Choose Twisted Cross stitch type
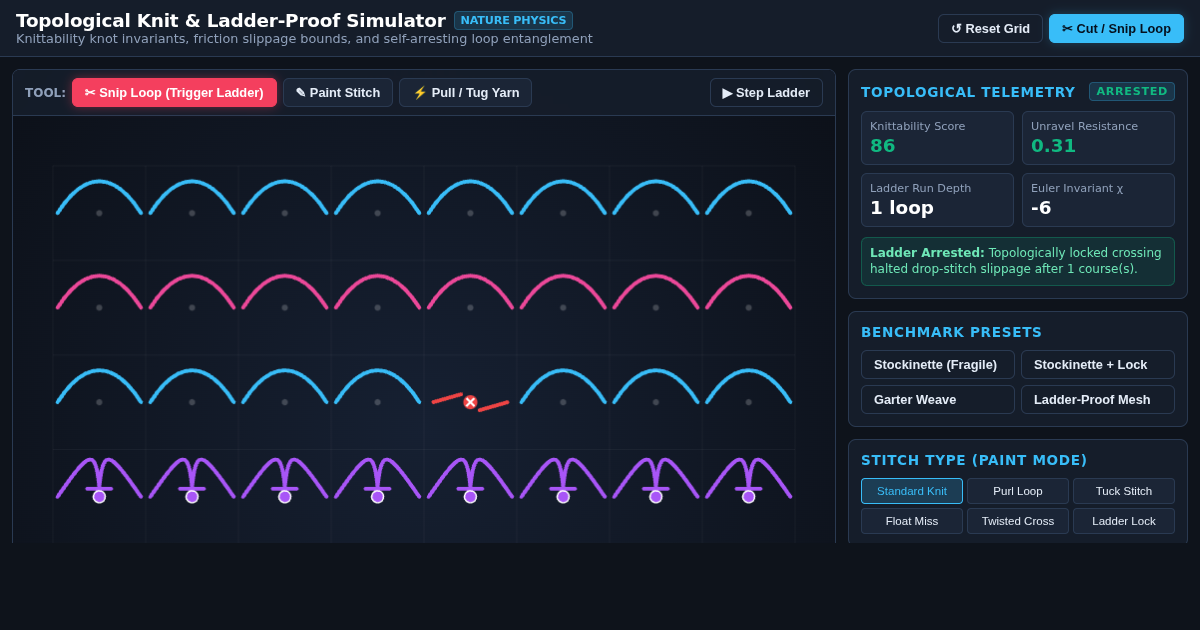The height and width of the screenshot is (630, 1200). tap(1018, 521)
